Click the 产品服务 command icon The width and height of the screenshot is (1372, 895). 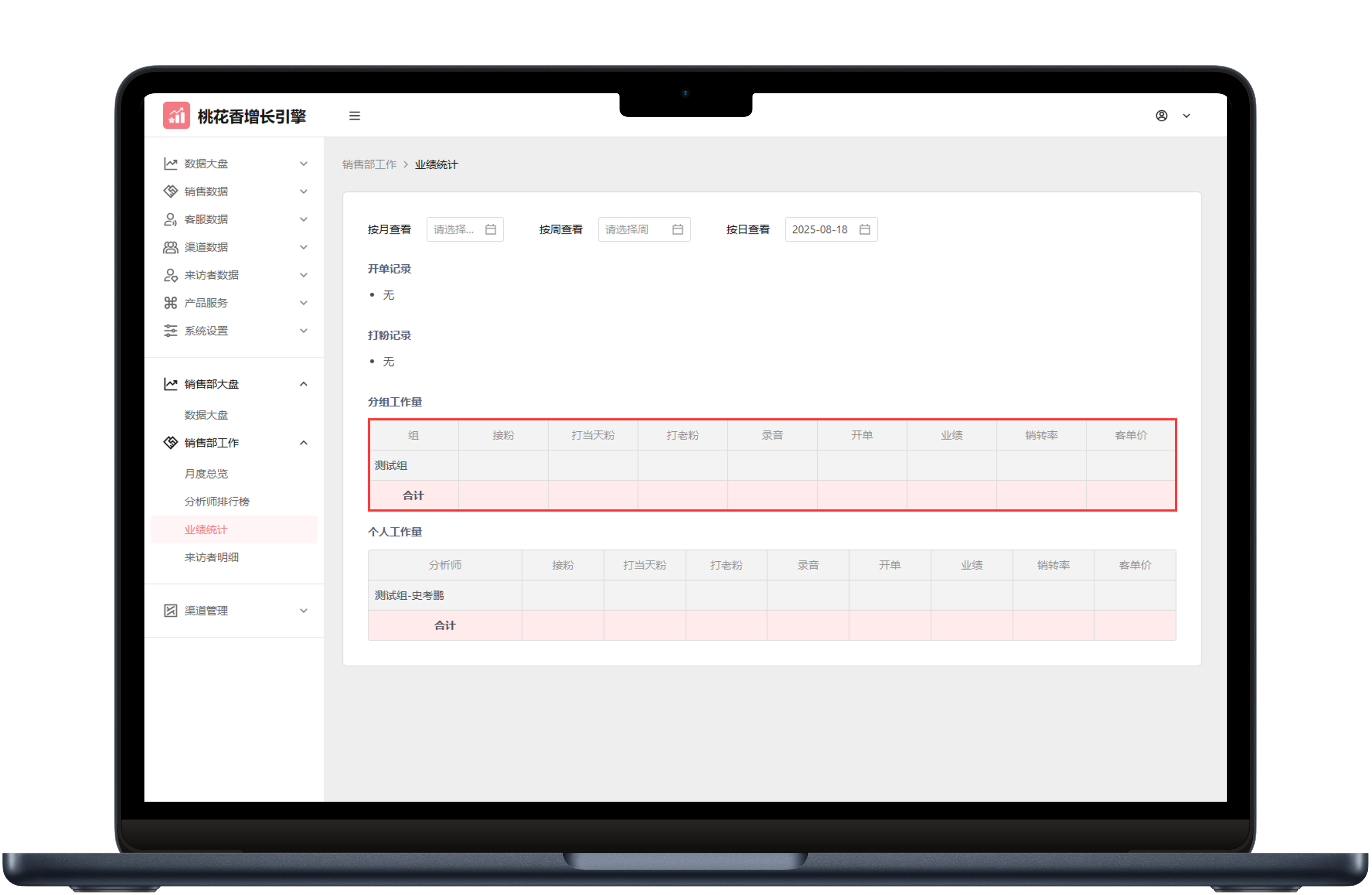click(x=170, y=303)
